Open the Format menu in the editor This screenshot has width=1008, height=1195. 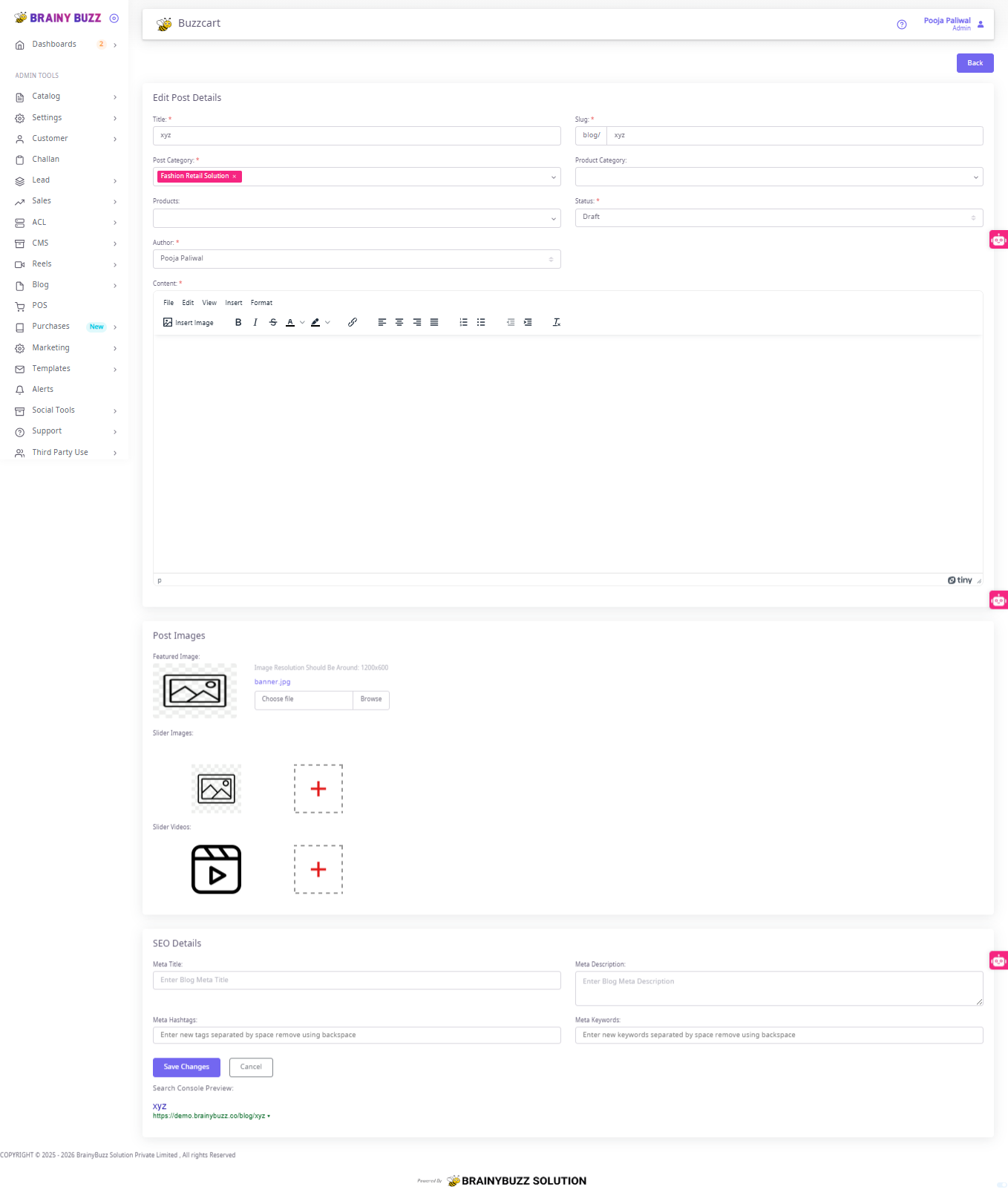coord(261,303)
